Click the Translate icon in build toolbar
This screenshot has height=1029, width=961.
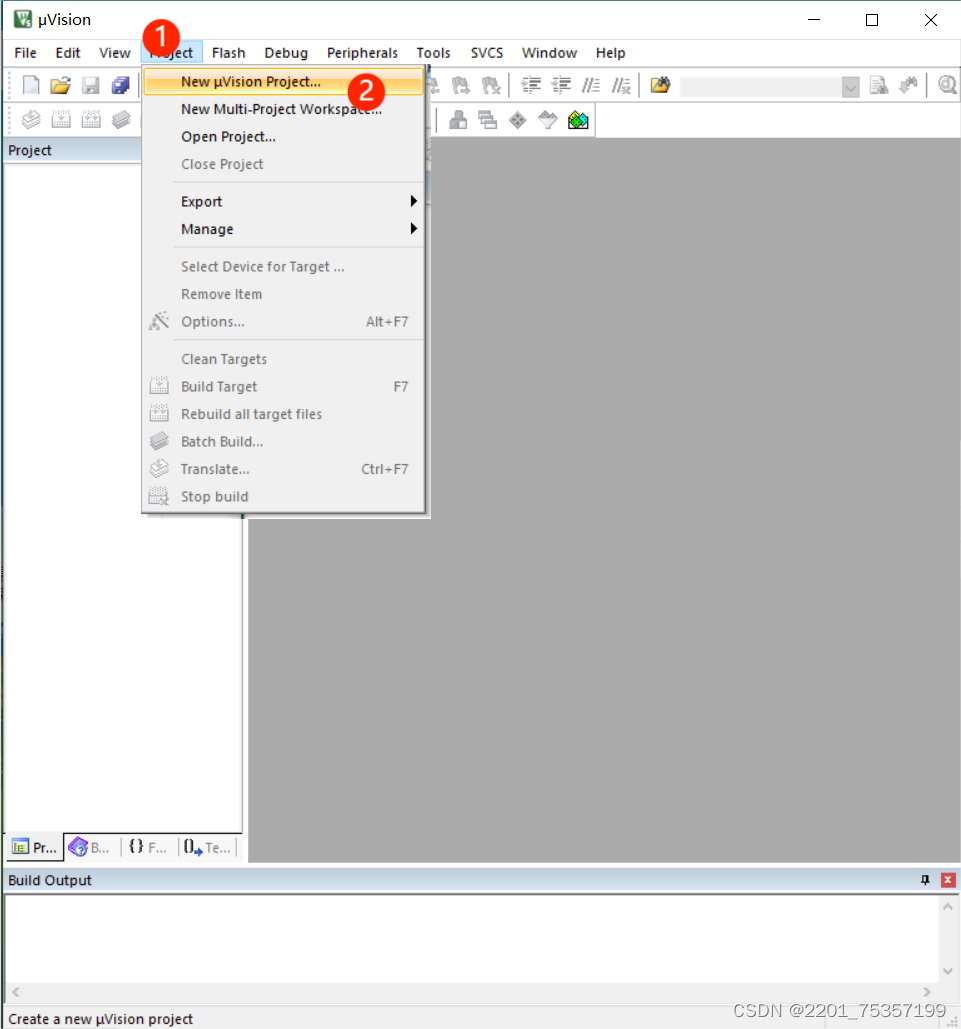[x=31, y=119]
